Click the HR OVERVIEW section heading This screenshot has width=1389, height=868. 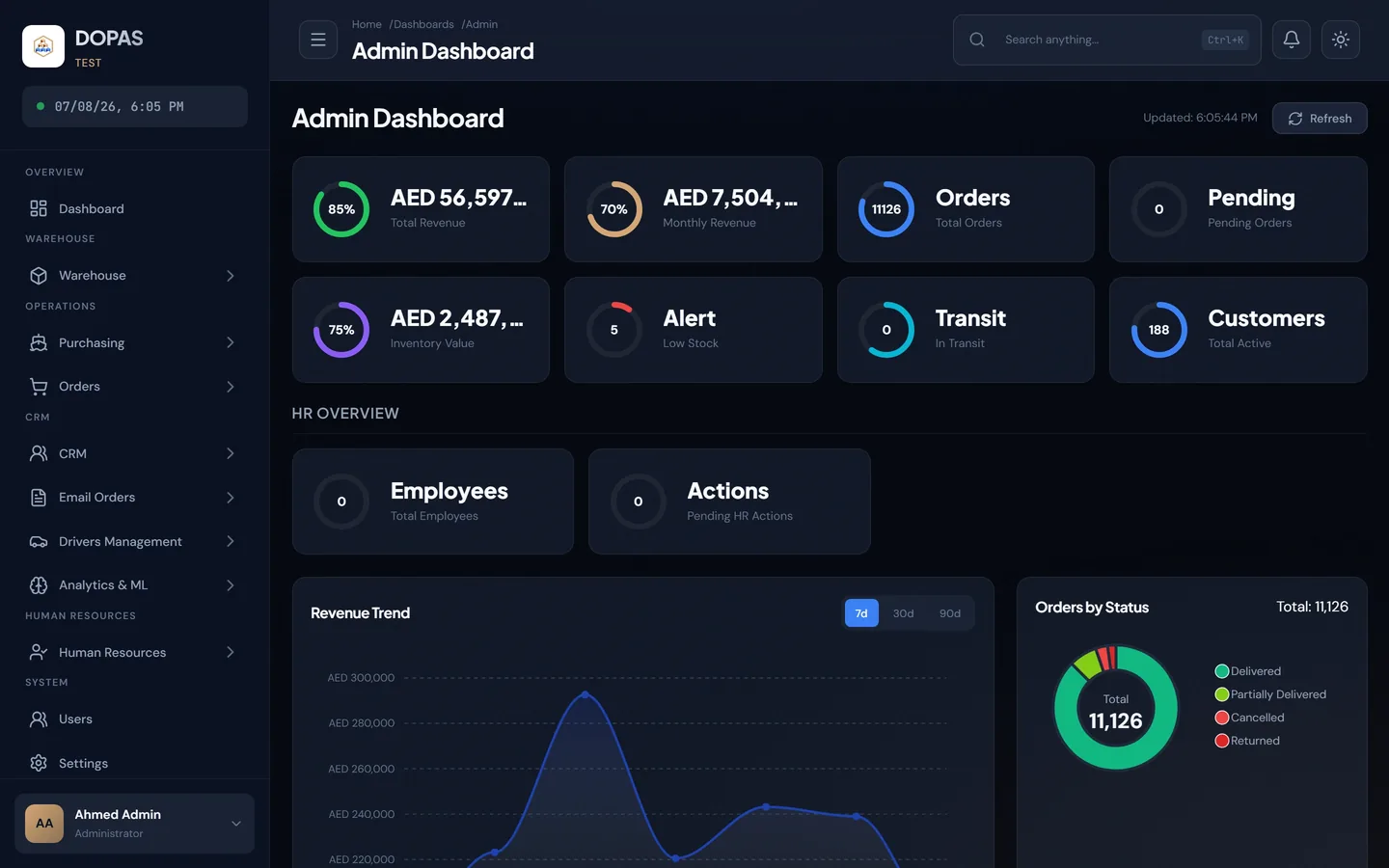pyautogui.click(x=345, y=413)
